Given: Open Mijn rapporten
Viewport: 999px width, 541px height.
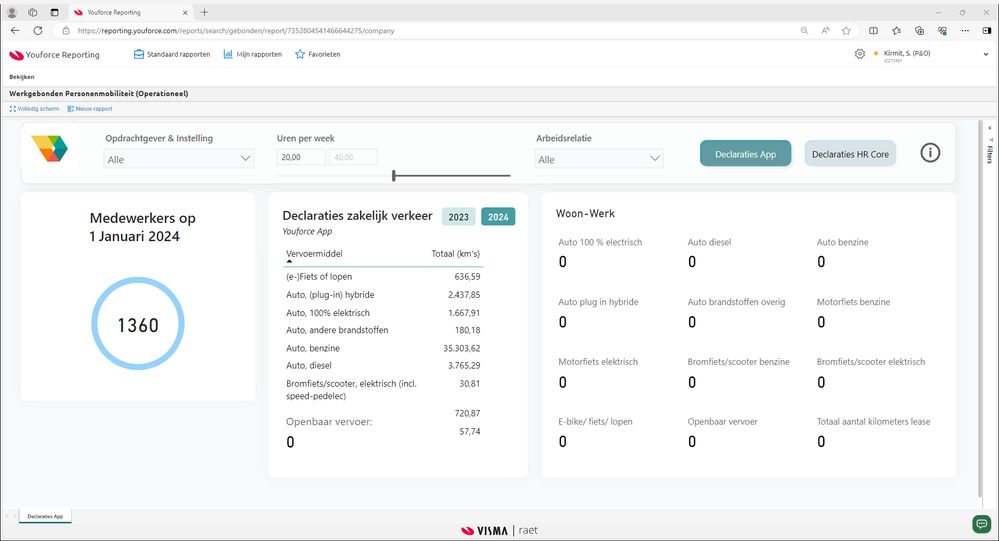Looking at the screenshot, I should (253, 54).
